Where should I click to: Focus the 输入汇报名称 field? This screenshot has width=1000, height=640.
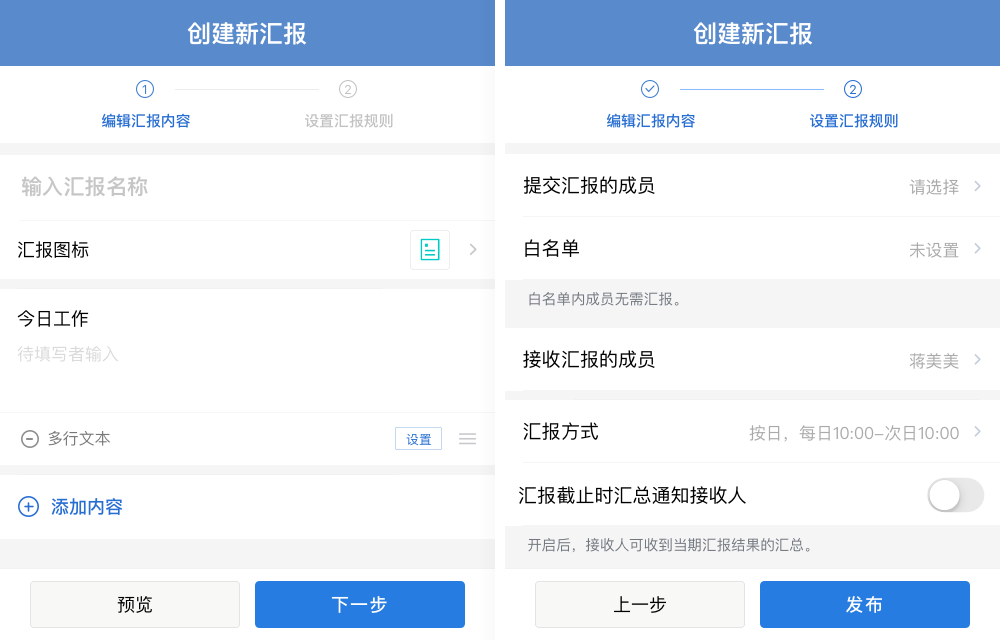[247, 187]
